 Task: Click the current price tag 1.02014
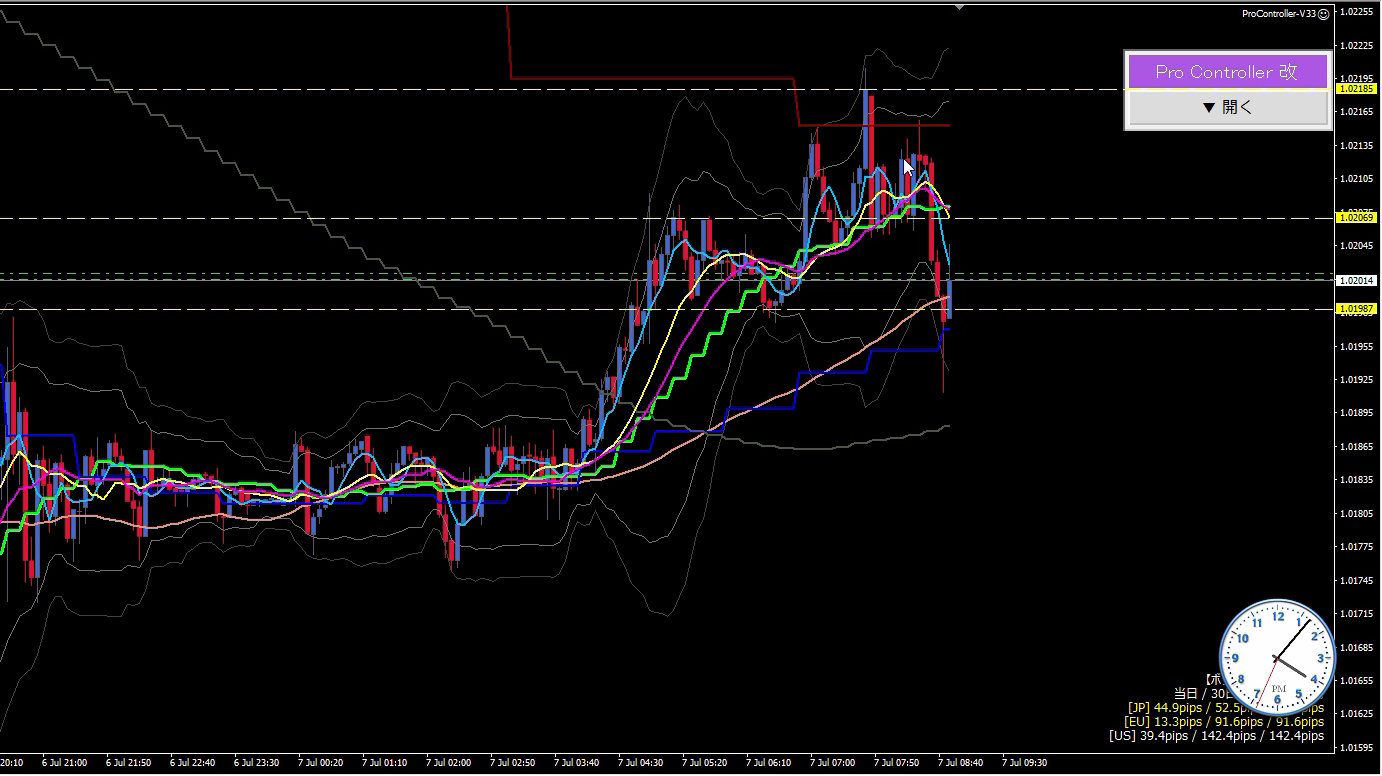pyautogui.click(x=1357, y=281)
